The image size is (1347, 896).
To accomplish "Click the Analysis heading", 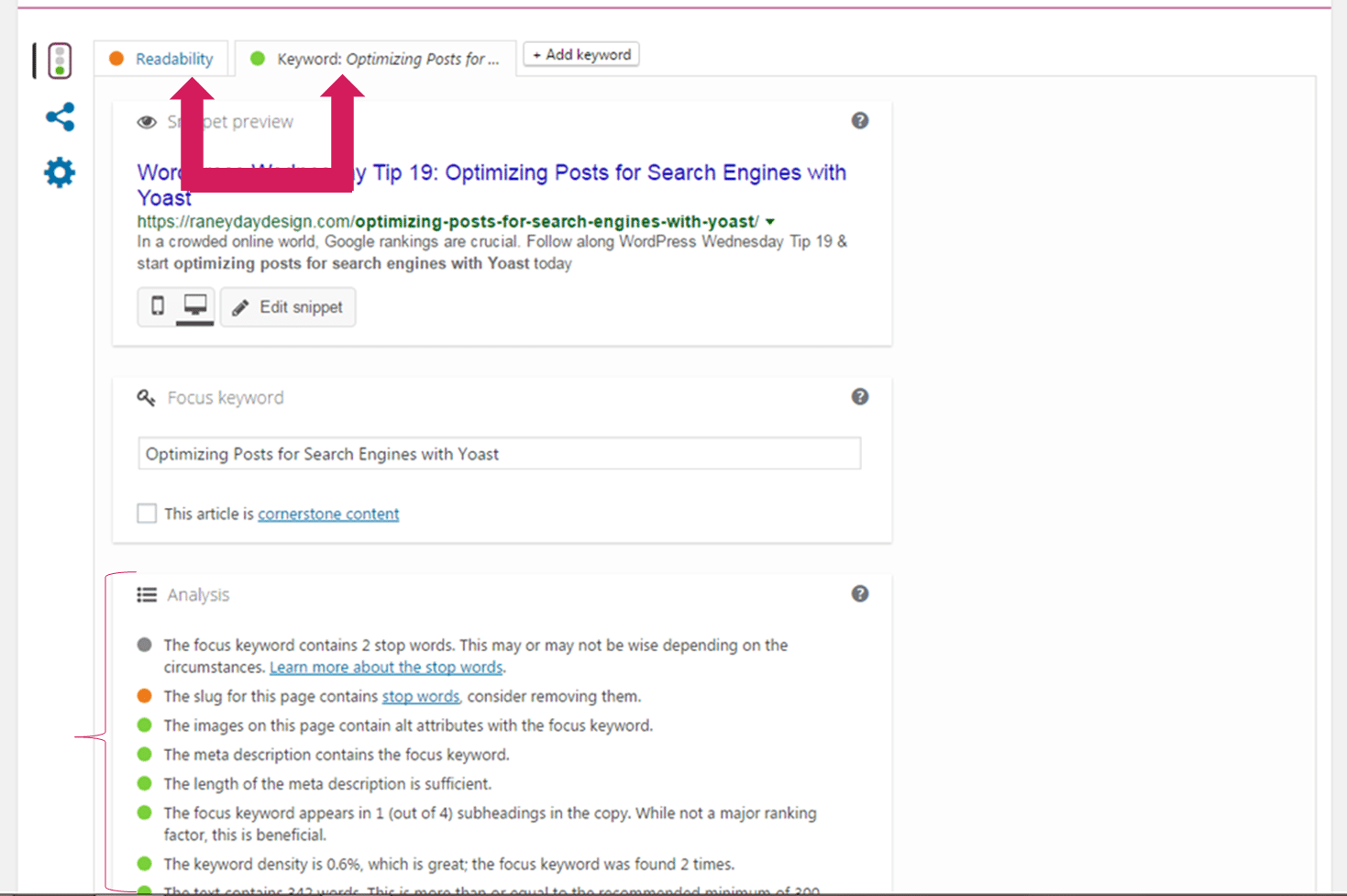I will [198, 595].
